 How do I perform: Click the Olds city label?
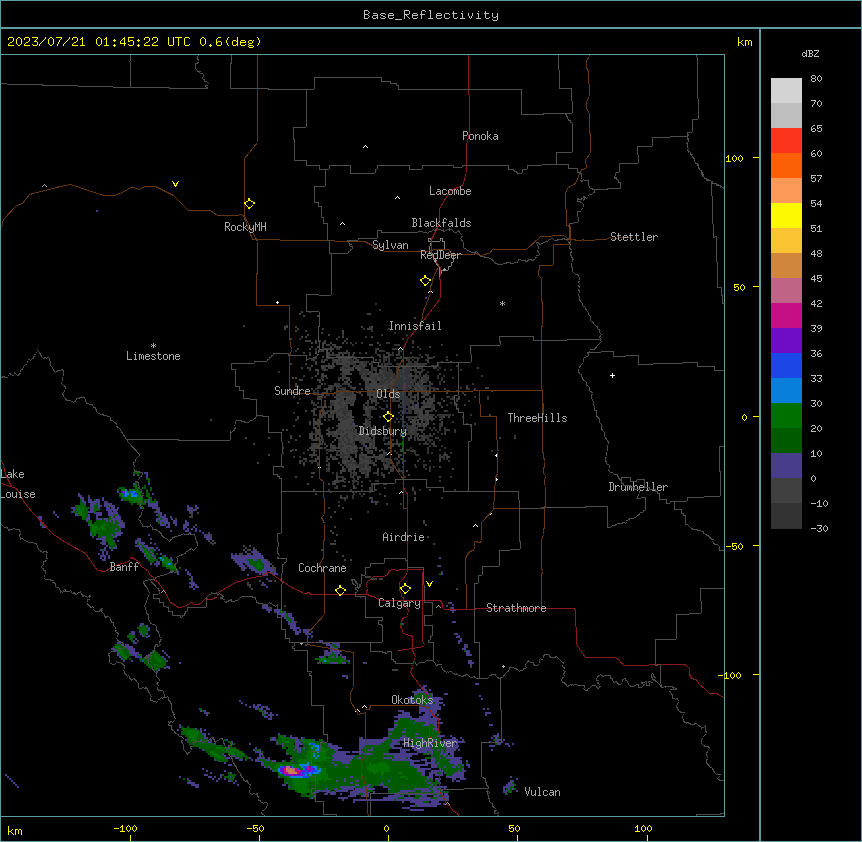[388, 394]
